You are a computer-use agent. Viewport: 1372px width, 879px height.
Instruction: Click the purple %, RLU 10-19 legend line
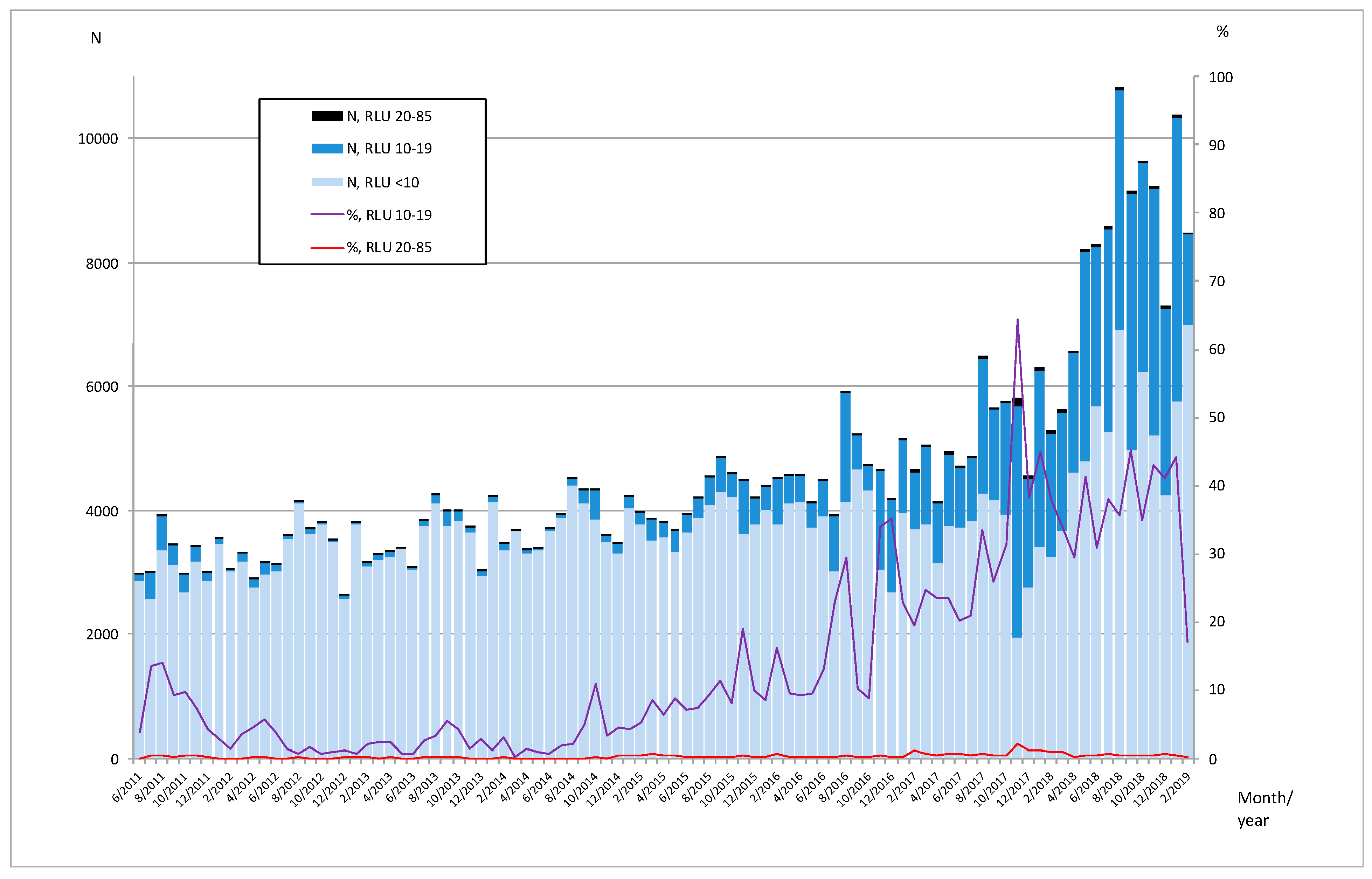tap(327, 215)
